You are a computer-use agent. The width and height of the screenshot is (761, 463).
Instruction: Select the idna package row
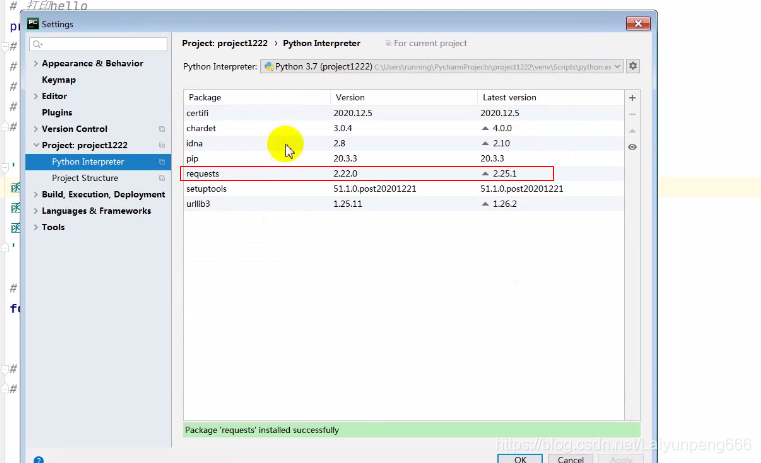coord(404,143)
